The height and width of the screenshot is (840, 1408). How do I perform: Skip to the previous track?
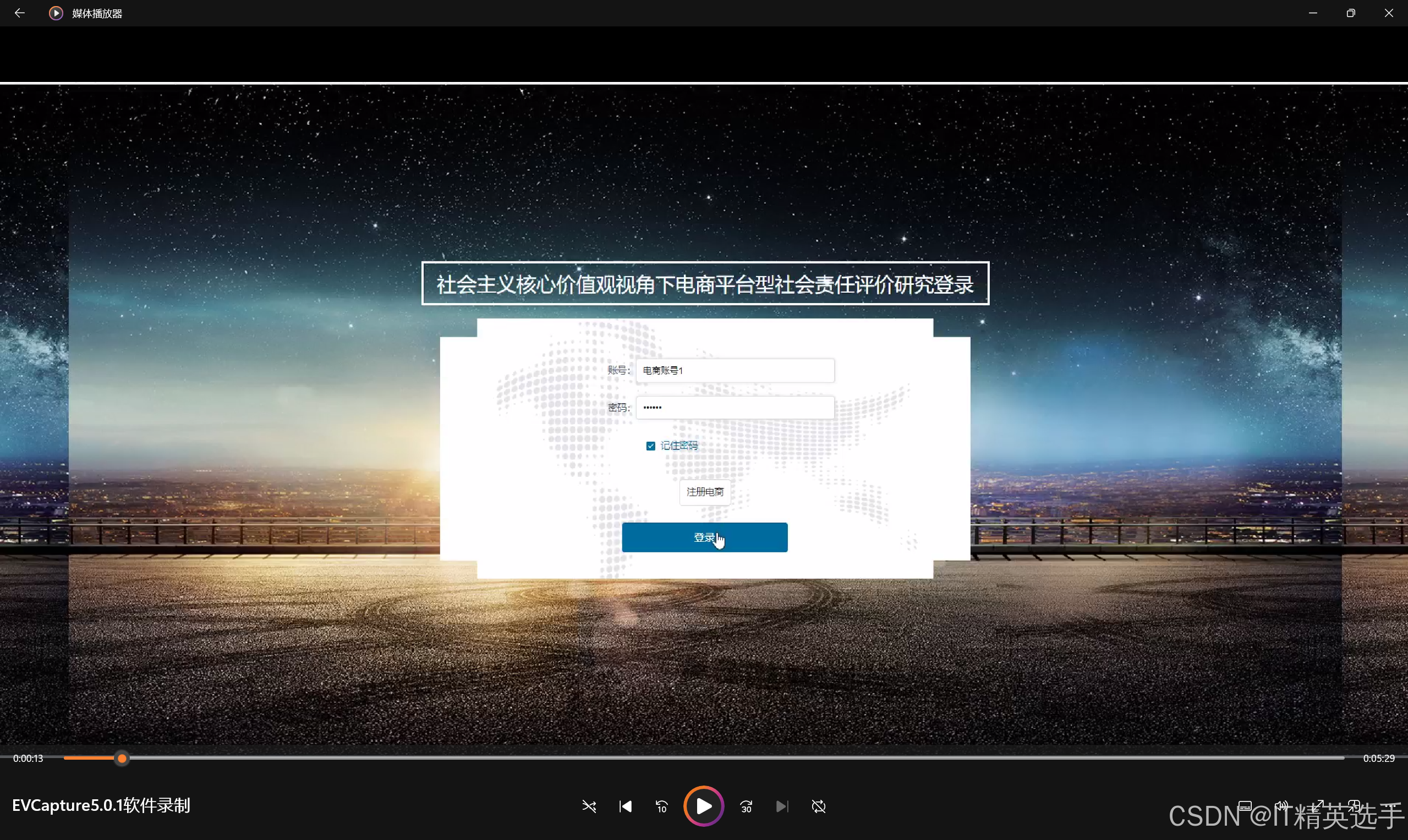[625, 806]
